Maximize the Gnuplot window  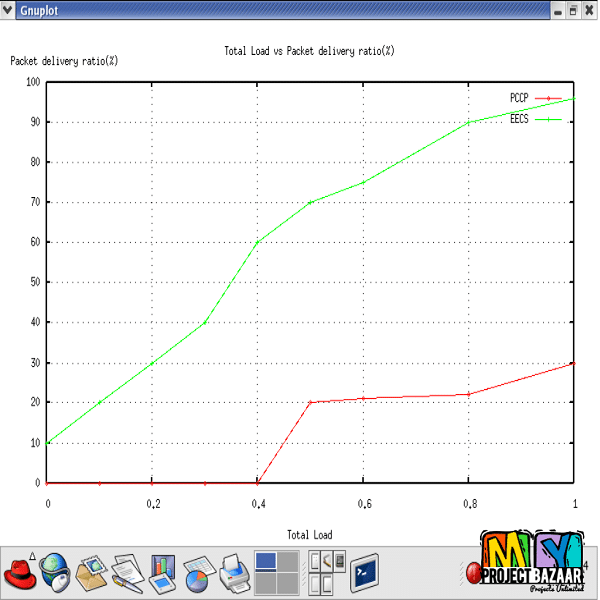pos(573,10)
